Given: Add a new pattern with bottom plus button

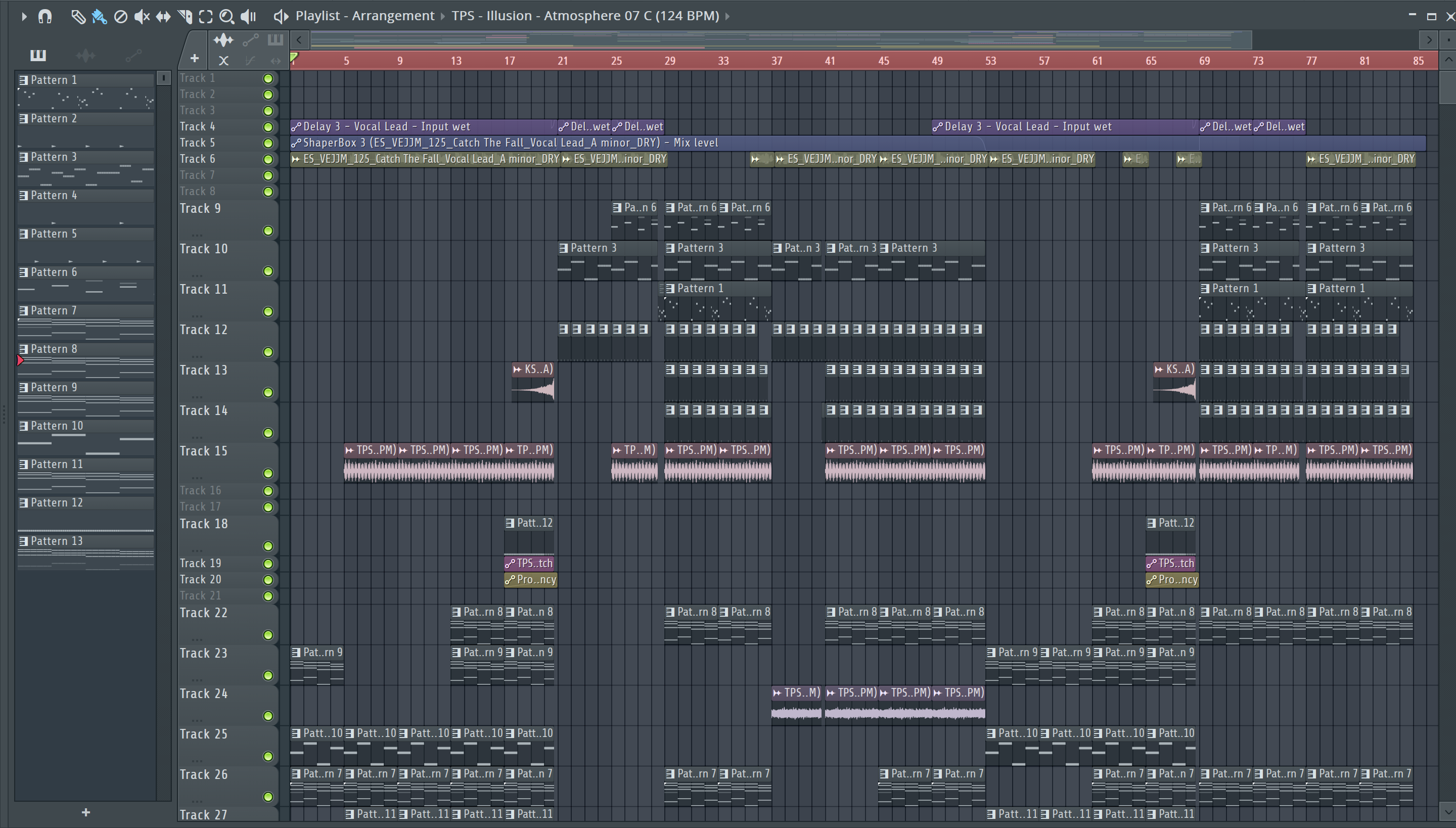Looking at the screenshot, I should click(85, 813).
